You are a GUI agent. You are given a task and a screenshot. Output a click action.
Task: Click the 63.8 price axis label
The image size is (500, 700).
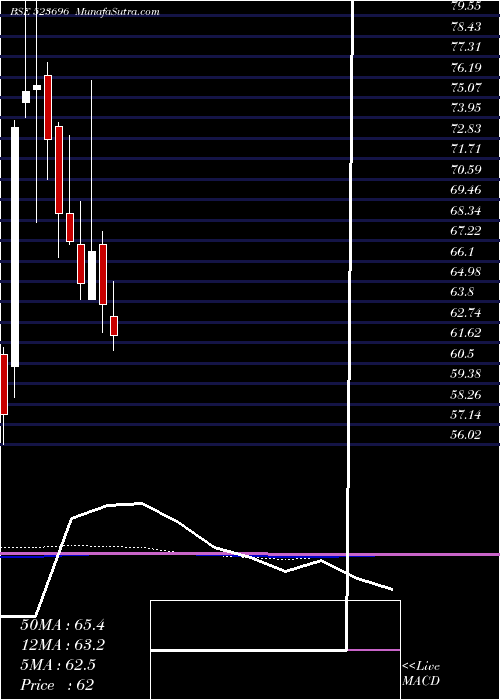pos(464,292)
